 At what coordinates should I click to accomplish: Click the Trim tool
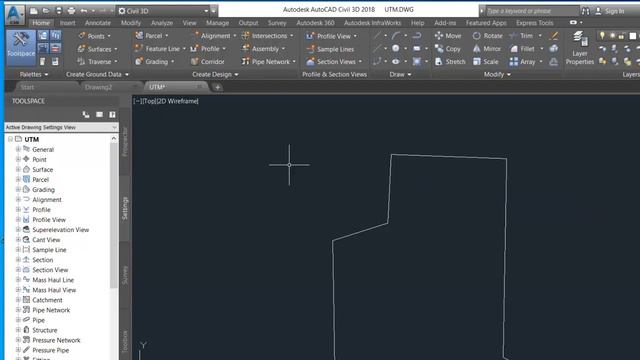point(522,36)
